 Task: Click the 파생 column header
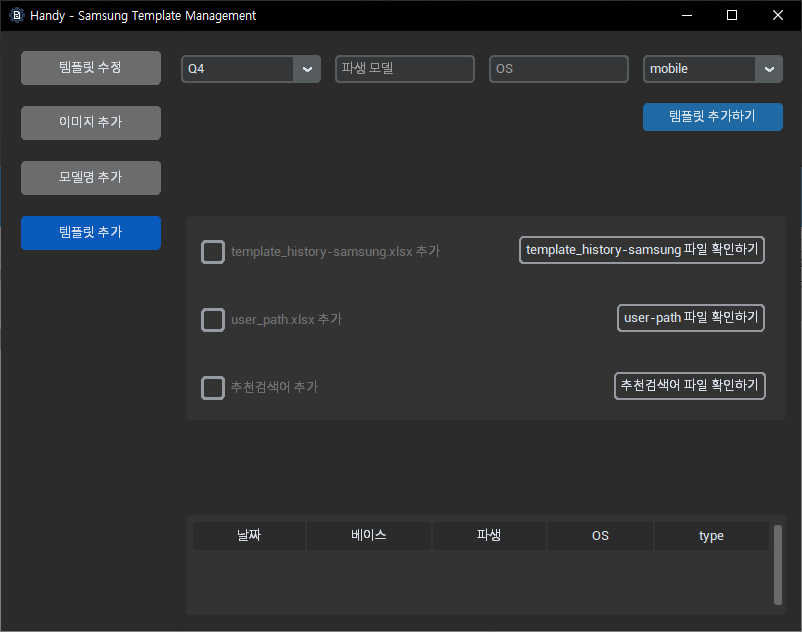tap(489, 536)
